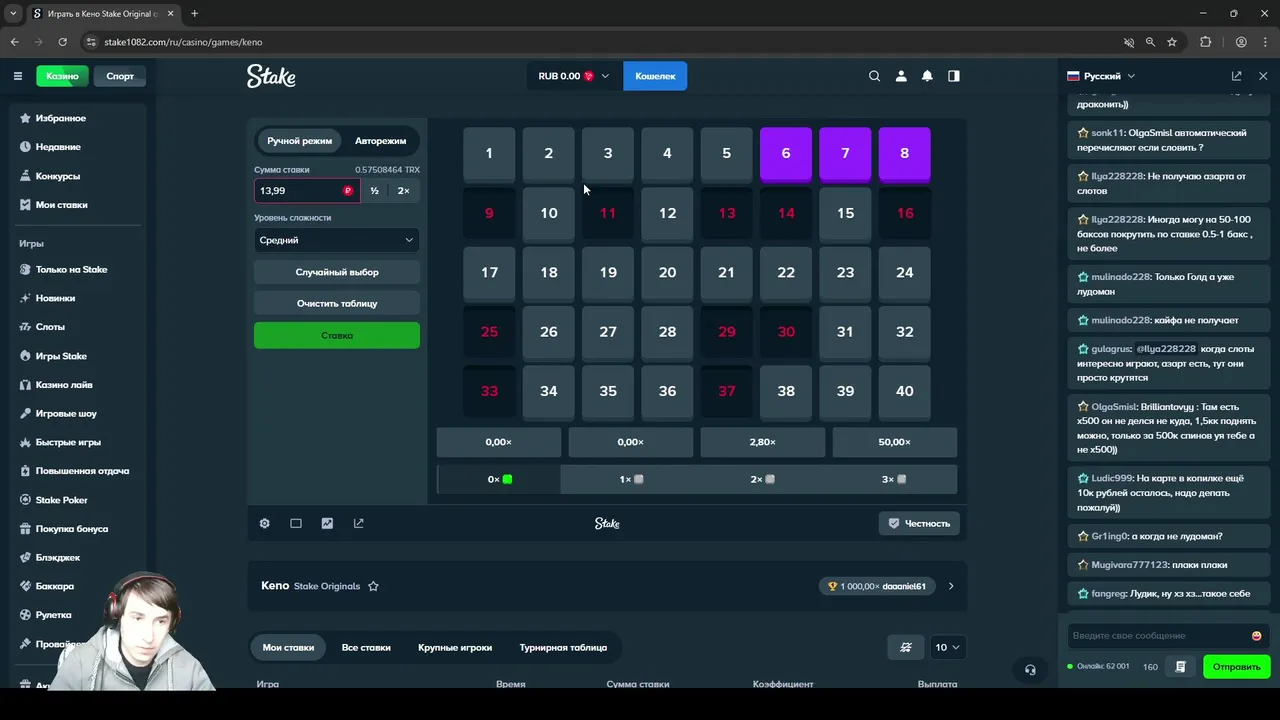Open Stake Poker in sidebar
This screenshot has height=720, width=1280.
[62, 500]
